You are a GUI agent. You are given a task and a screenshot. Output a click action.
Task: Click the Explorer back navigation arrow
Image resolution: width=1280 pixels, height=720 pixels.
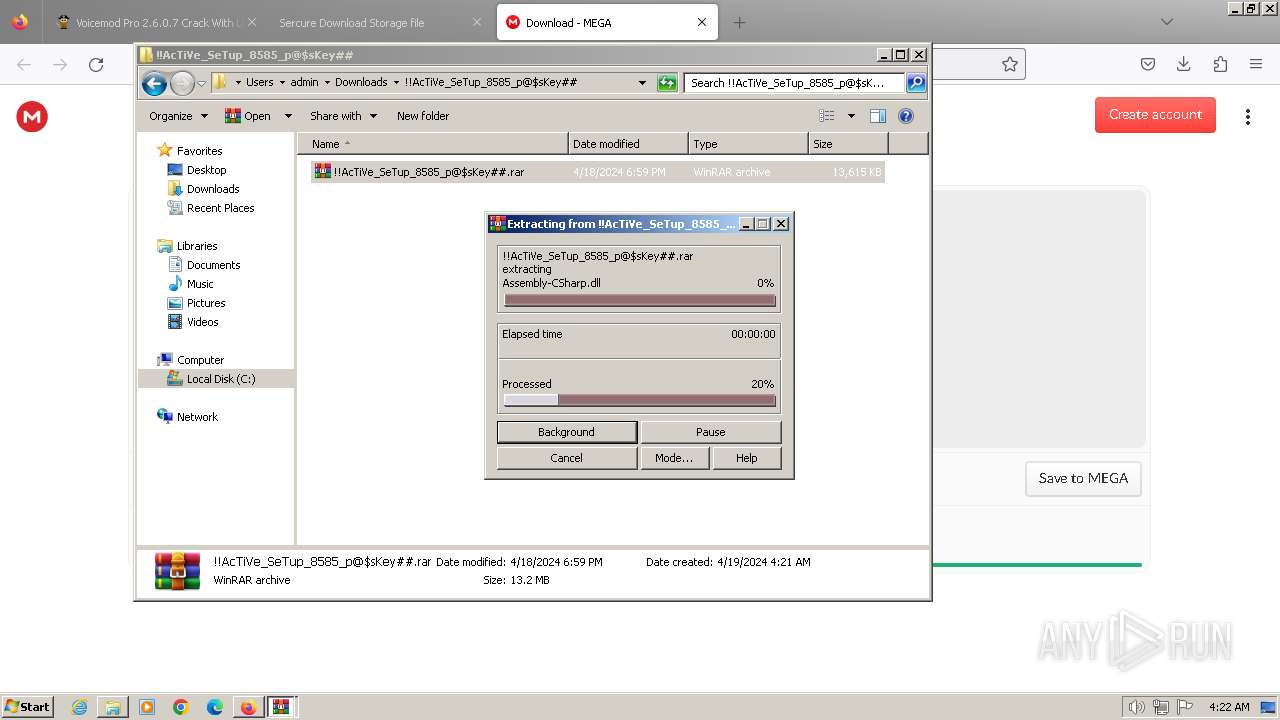[154, 83]
